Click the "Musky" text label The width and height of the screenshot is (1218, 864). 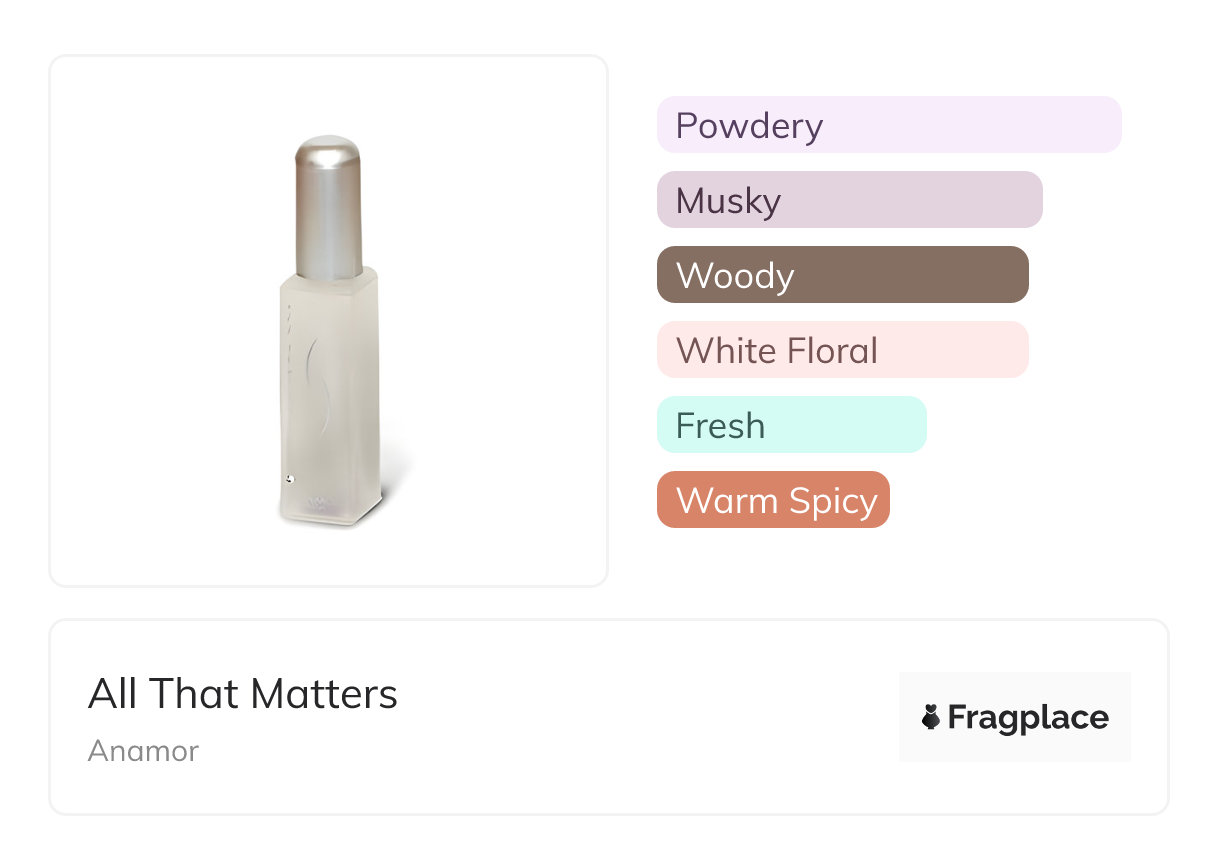click(728, 201)
